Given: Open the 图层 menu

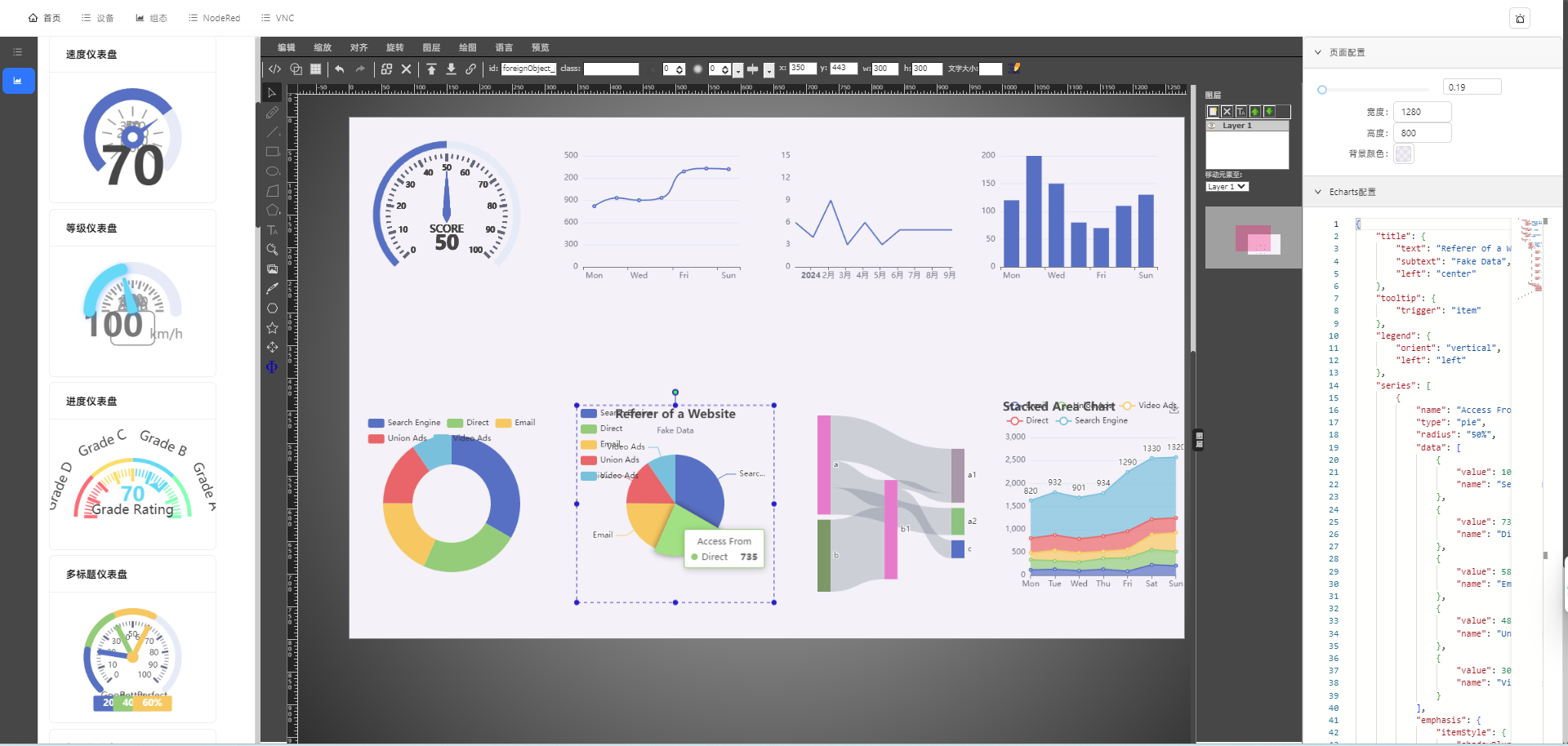Looking at the screenshot, I should point(431,47).
